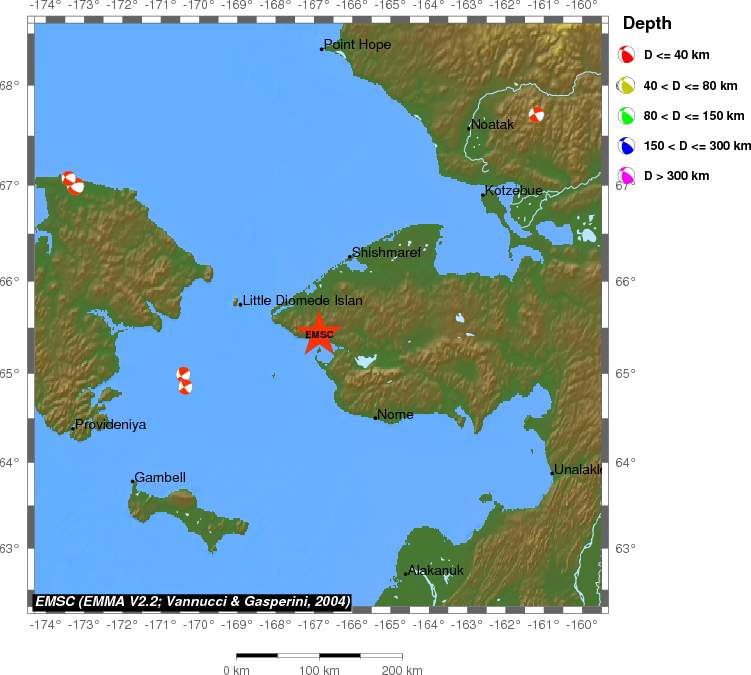Click the Nome city label
This screenshot has width=751, height=675.
point(395,414)
